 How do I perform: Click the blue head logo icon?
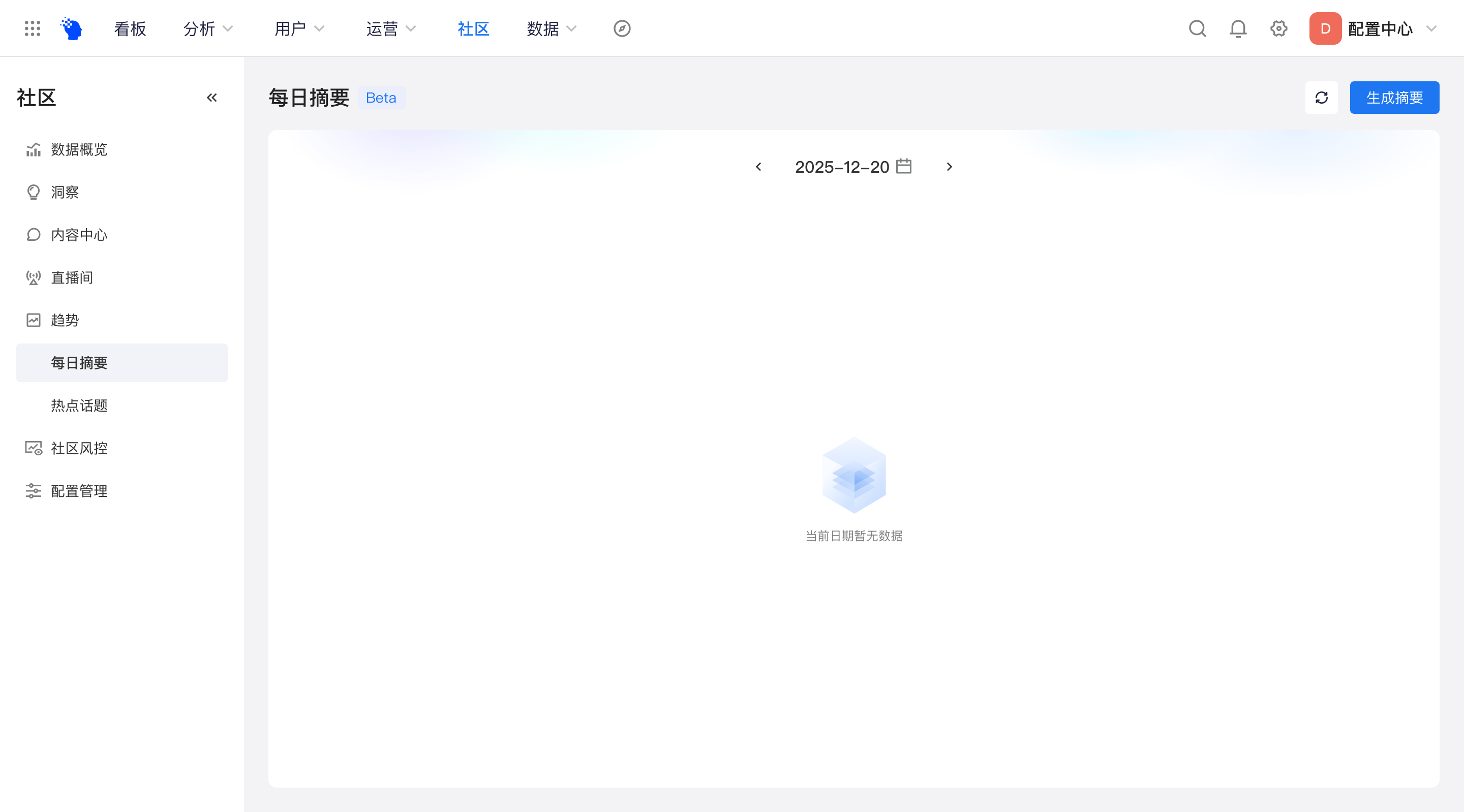[72, 28]
